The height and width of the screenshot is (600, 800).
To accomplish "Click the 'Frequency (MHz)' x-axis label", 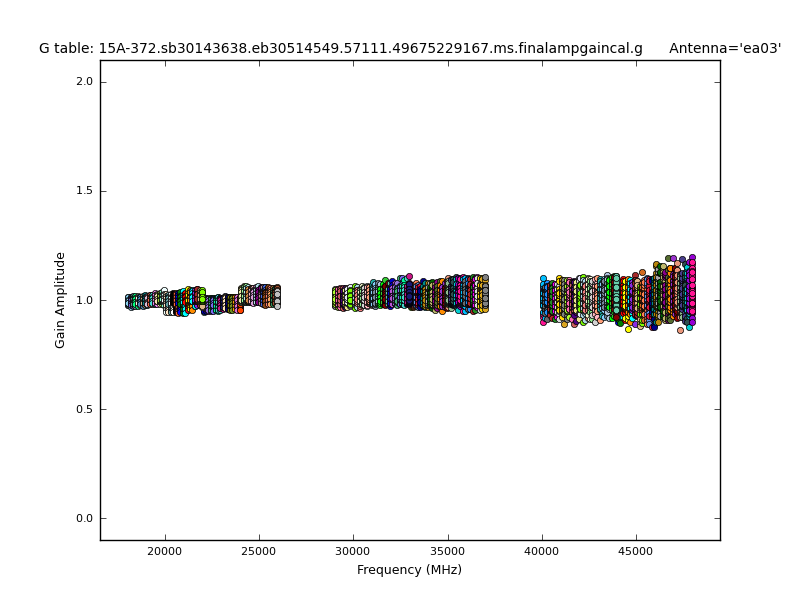I will 409,570.
